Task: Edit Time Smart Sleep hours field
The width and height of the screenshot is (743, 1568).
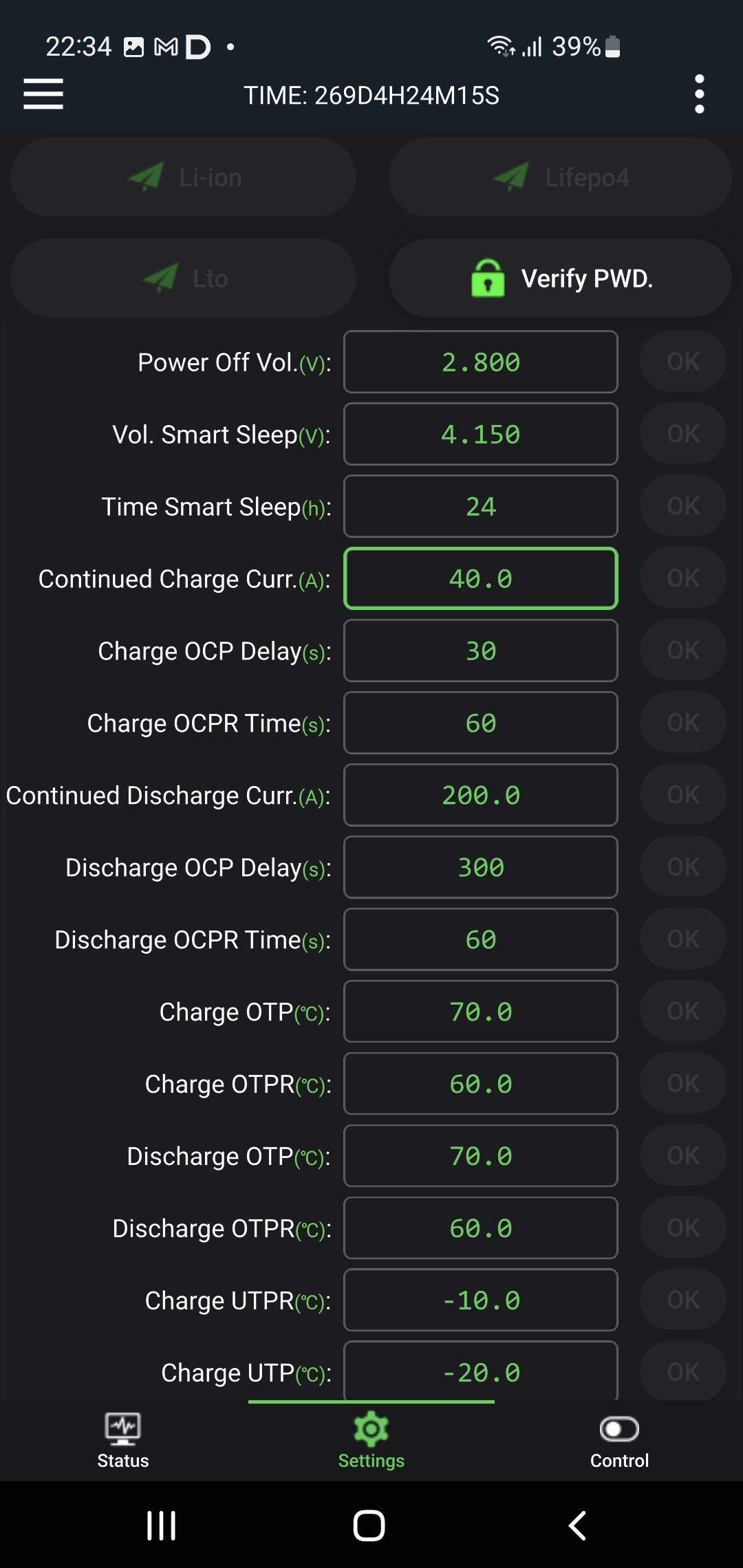Action: point(480,506)
